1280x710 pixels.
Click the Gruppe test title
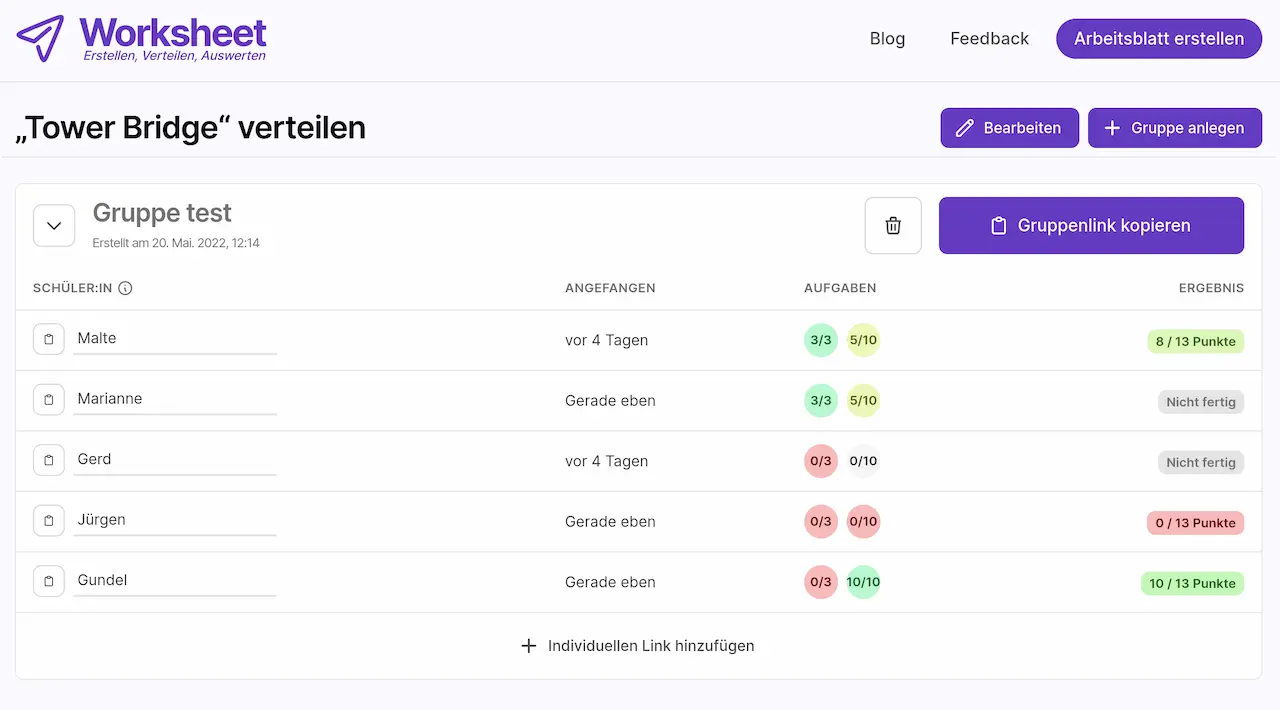[162, 213]
